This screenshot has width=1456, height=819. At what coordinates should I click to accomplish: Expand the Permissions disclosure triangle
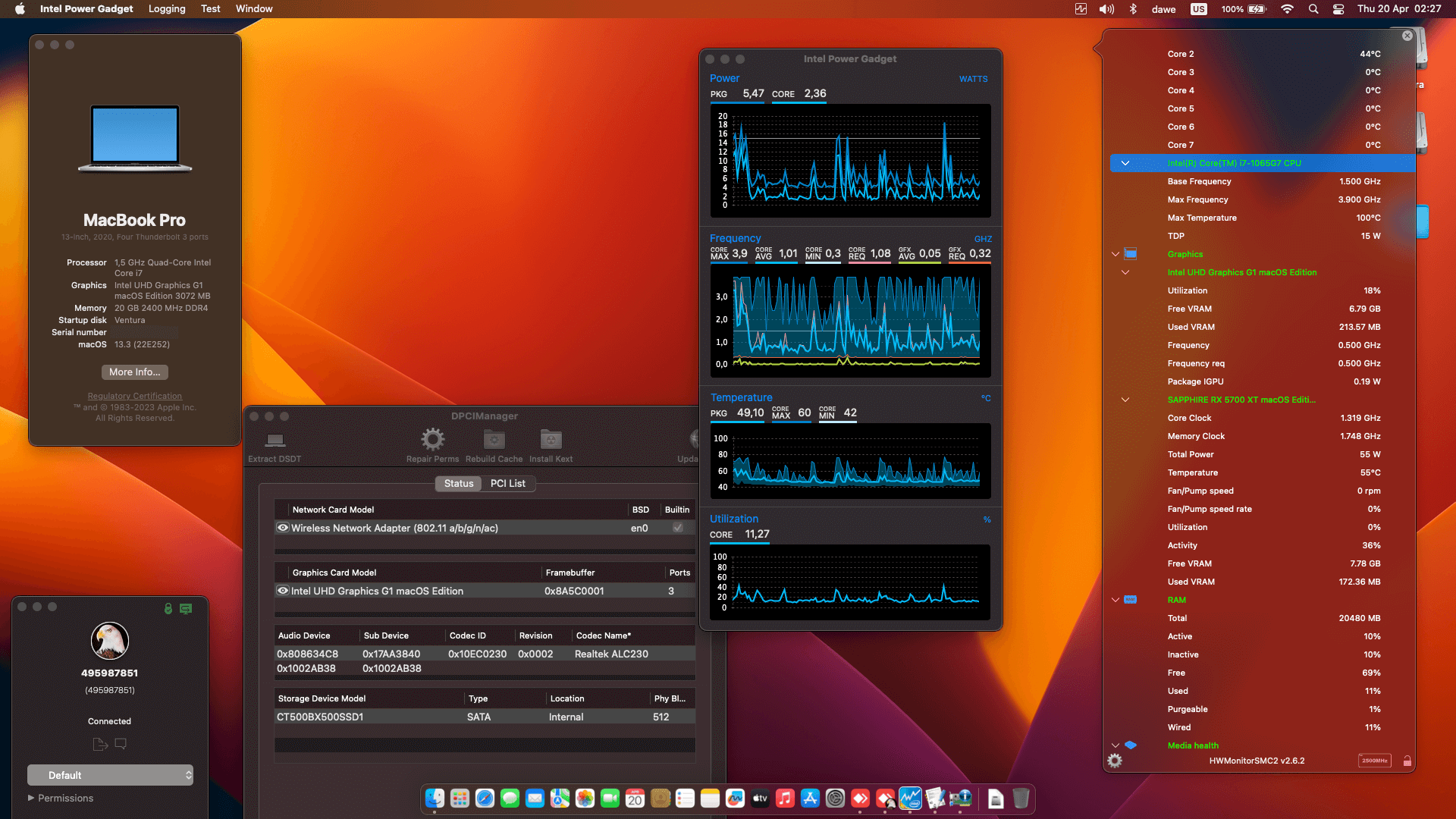pyautogui.click(x=31, y=798)
